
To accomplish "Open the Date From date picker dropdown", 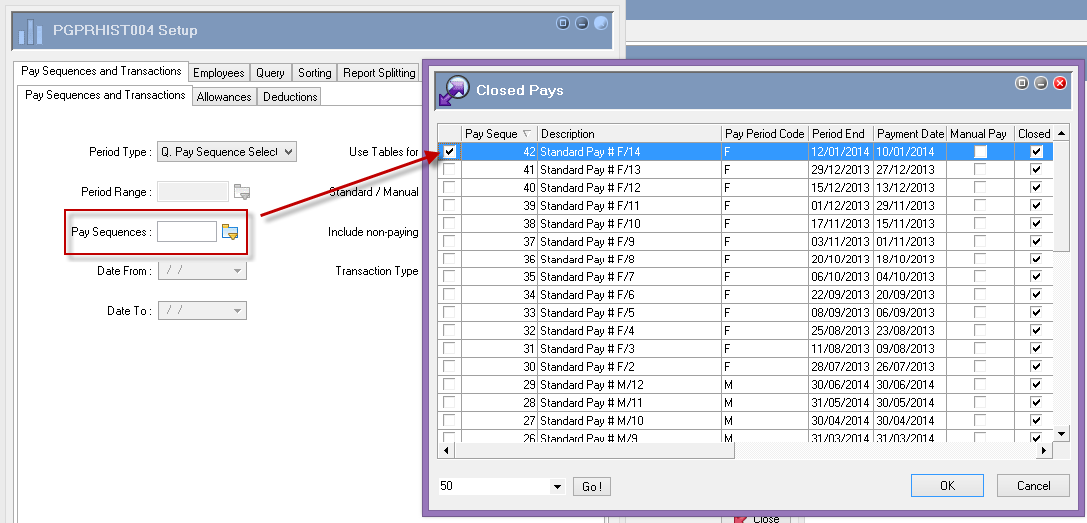I will point(237,271).
